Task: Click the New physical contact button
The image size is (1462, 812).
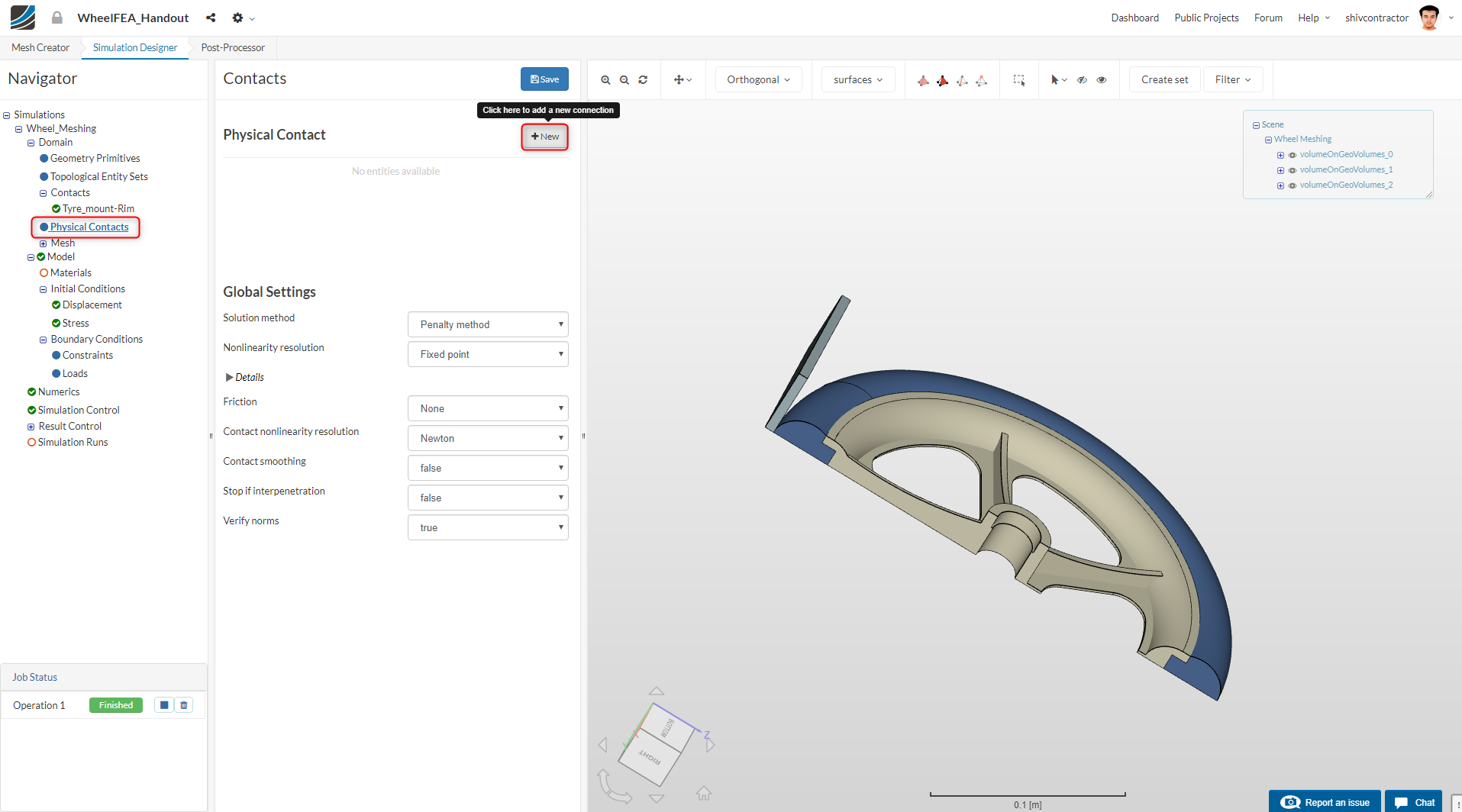Action: (545, 137)
